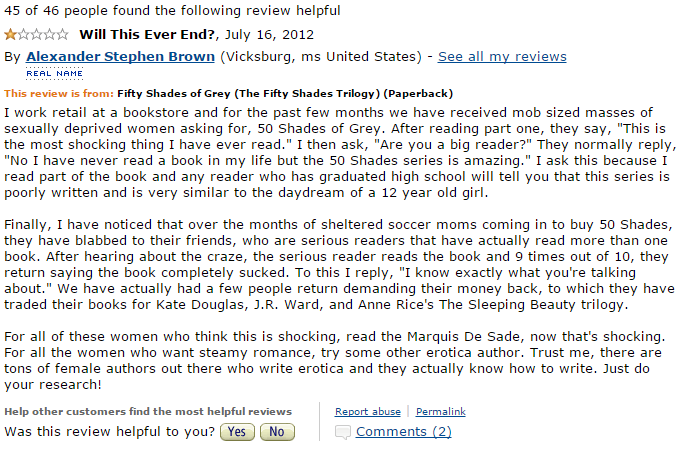Click the fifth empty star in rating

[x=62, y=34]
